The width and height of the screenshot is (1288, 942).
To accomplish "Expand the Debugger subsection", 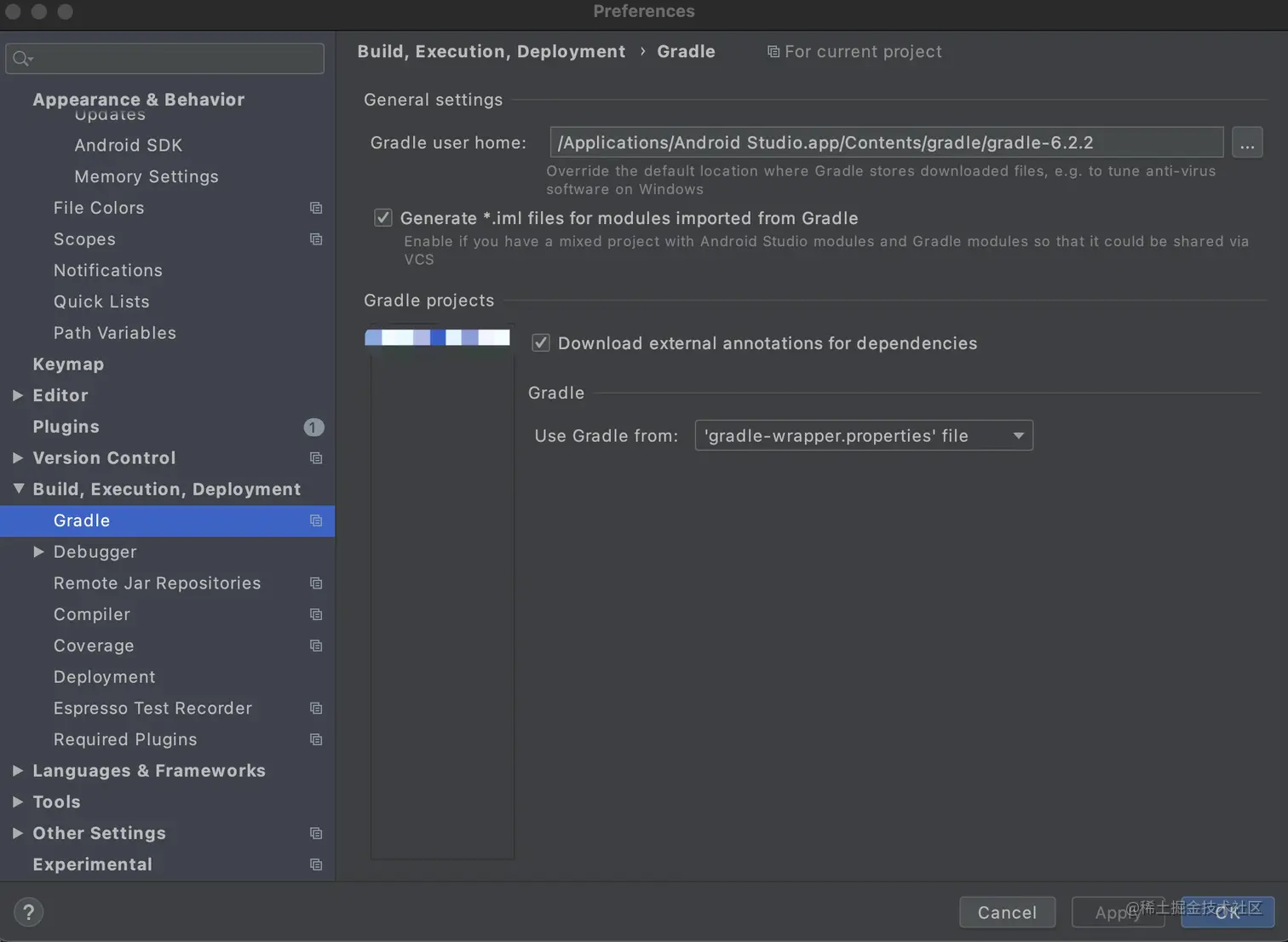I will click(38, 552).
